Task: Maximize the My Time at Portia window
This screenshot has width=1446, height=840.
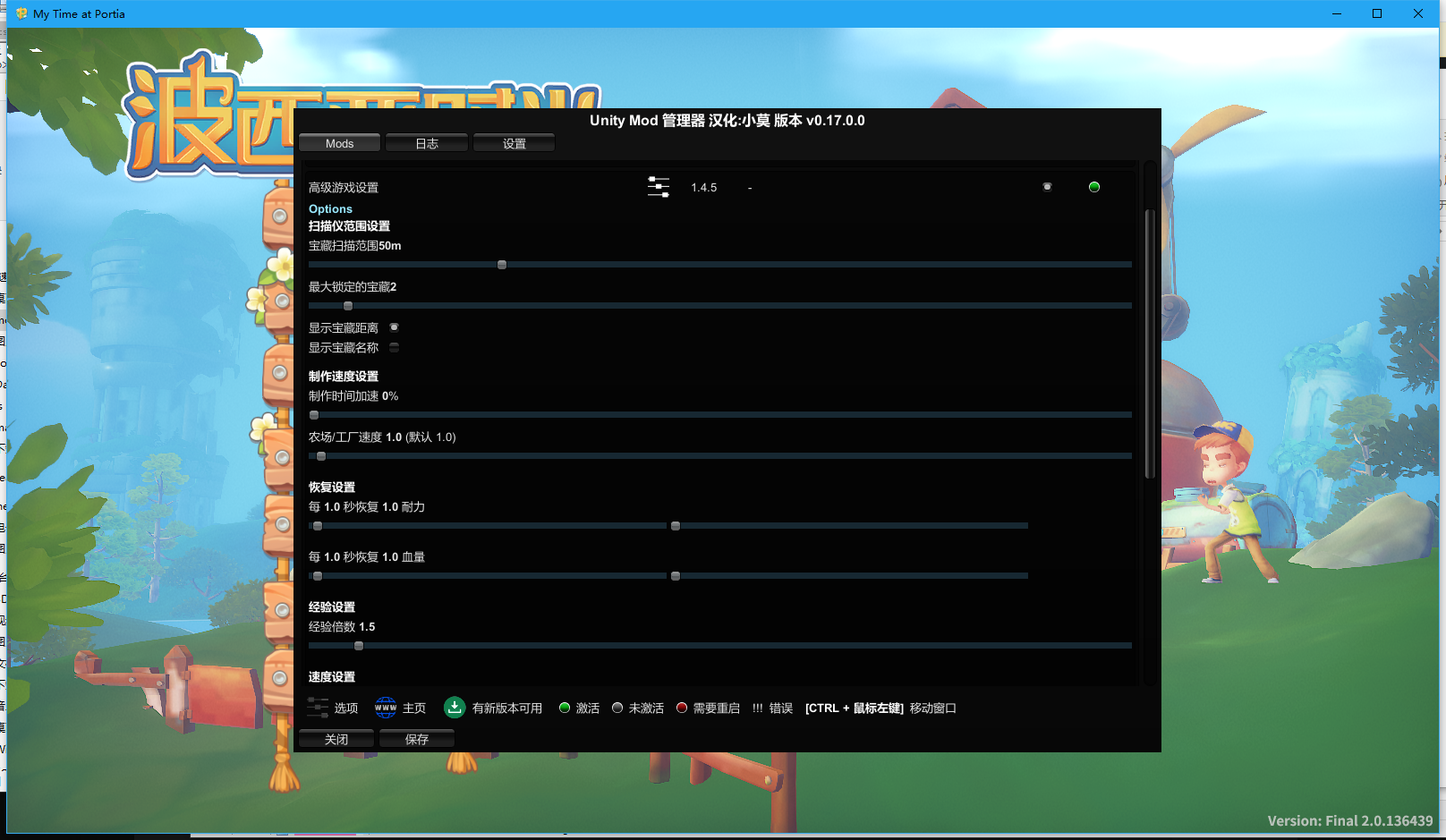Action: point(1377,13)
